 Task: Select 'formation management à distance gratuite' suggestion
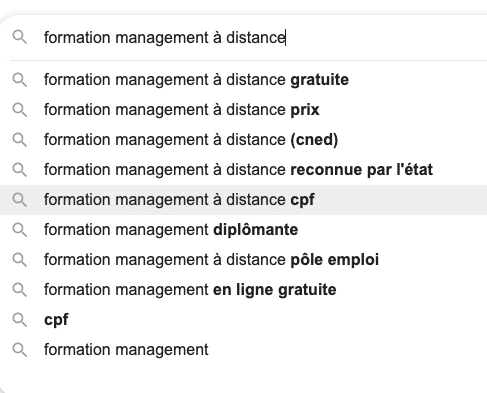point(243,80)
